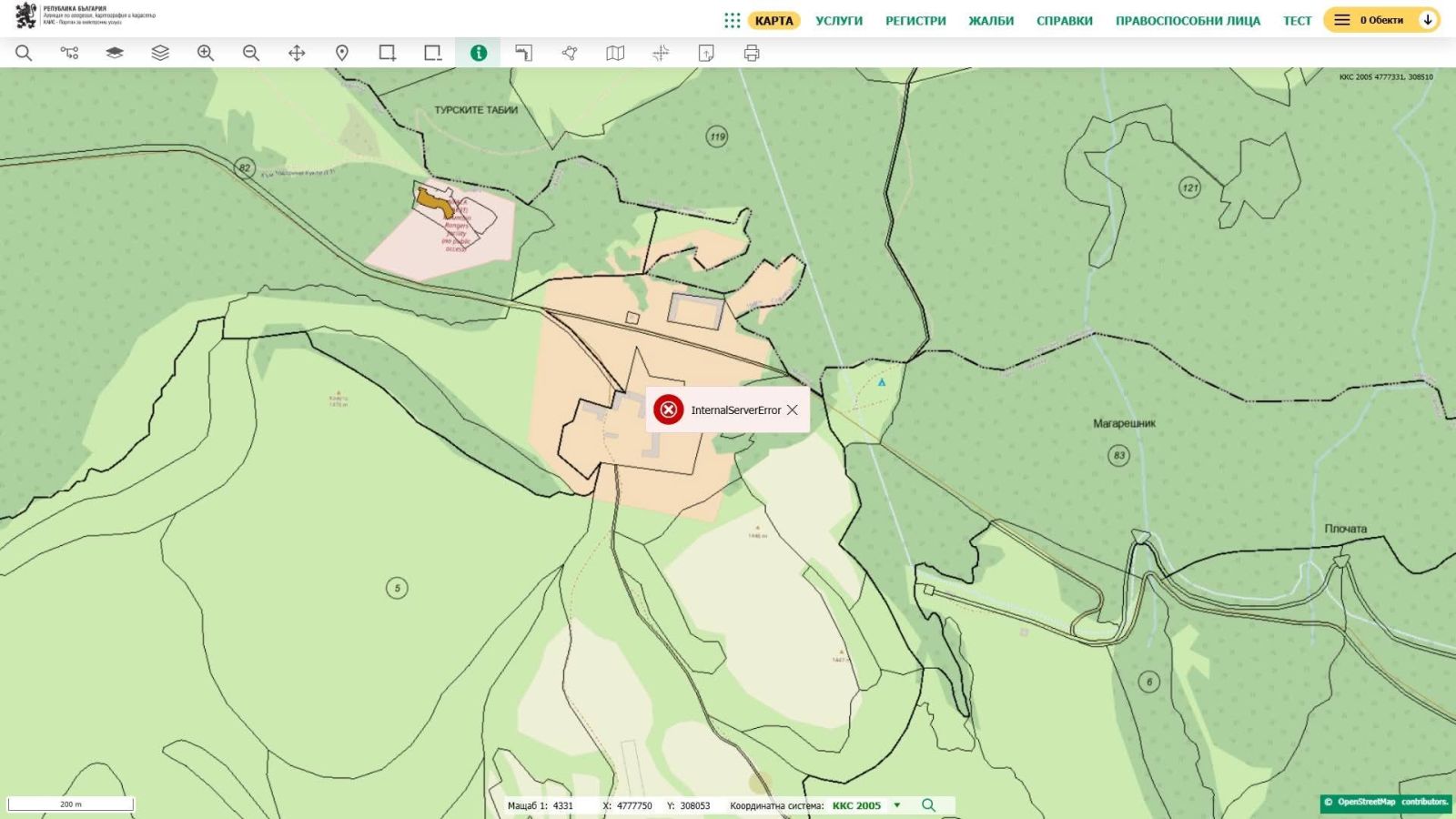Dismiss the InternalServerError popup
Viewport: 1456px width, 819px height.
click(793, 410)
